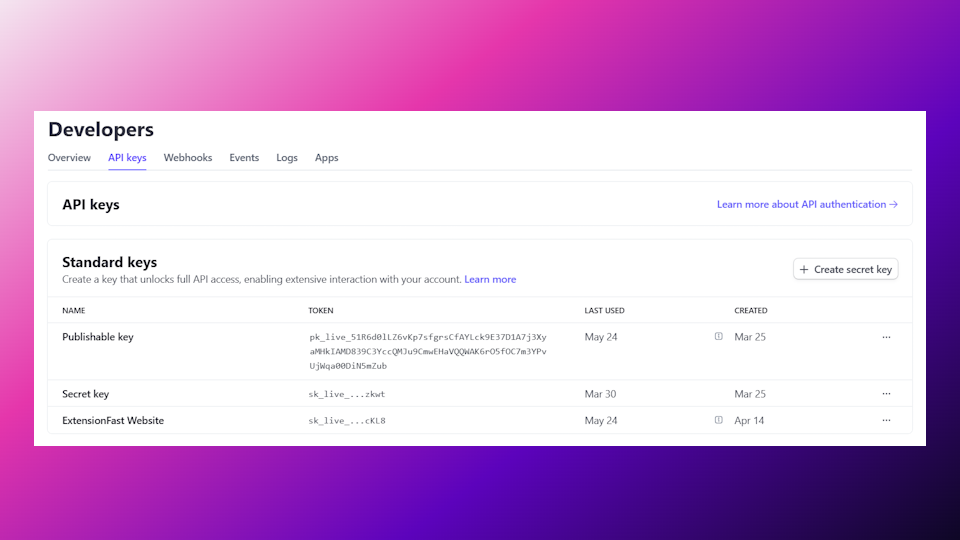Viewport: 960px width, 540px height.
Task: Select the ExtensionFast Website key name
Action: coord(113,421)
